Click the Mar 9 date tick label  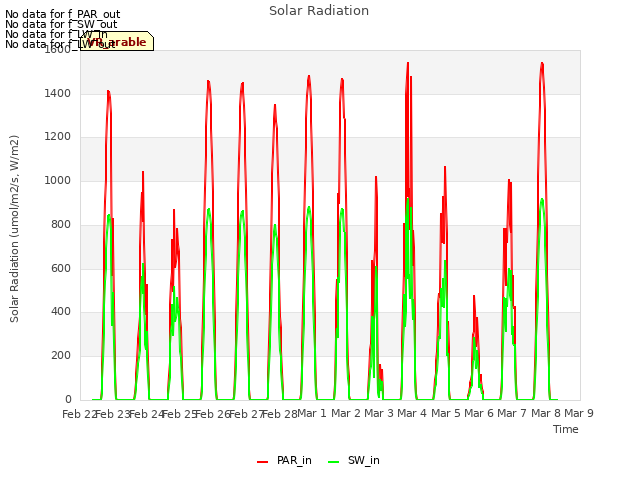click(x=579, y=413)
